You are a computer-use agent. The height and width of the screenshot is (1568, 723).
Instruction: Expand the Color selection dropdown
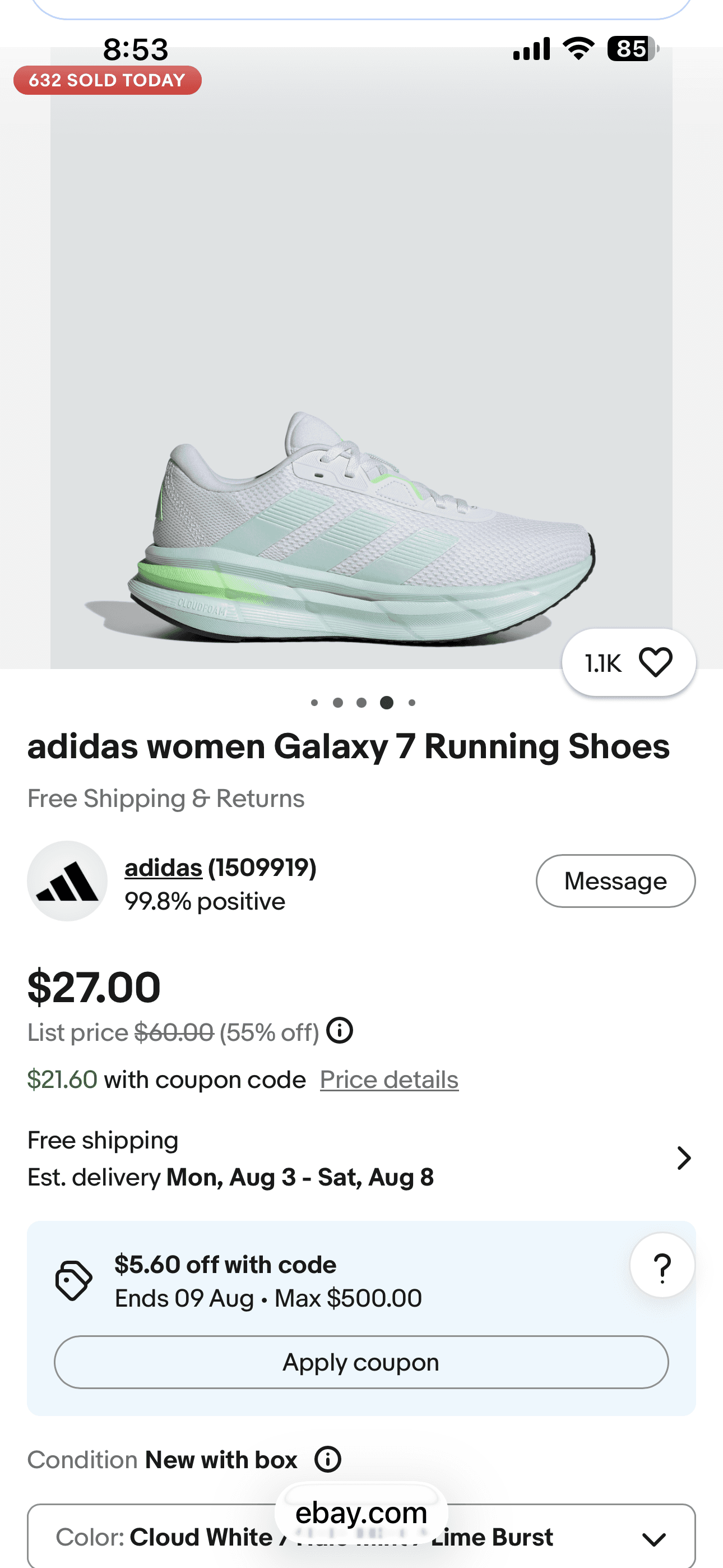click(x=361, y=1537)
